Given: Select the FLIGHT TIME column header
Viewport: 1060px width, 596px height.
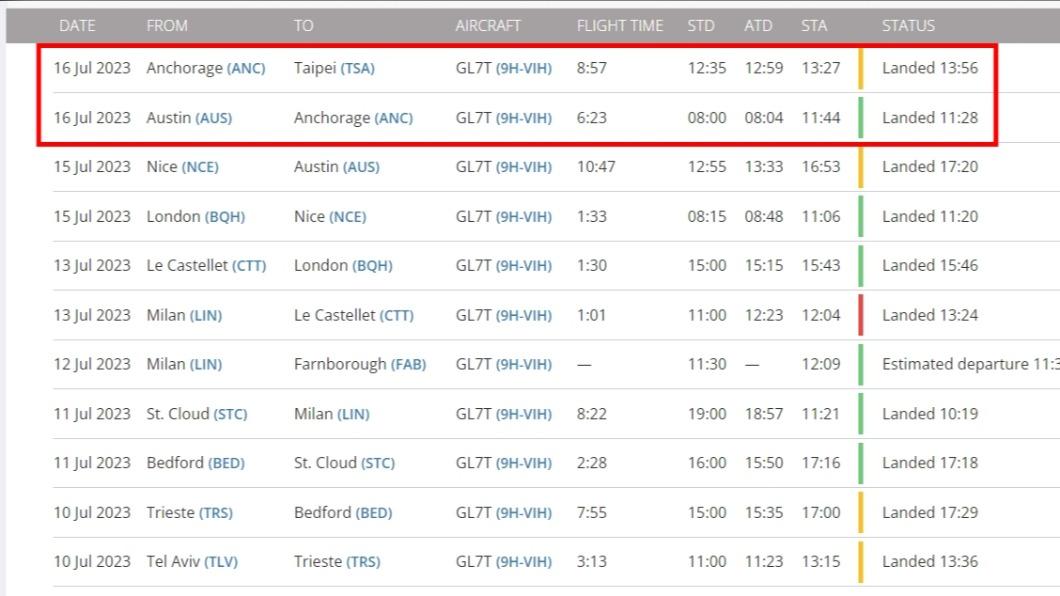Looking at the screenshot, I should click(x=620, y=26).
